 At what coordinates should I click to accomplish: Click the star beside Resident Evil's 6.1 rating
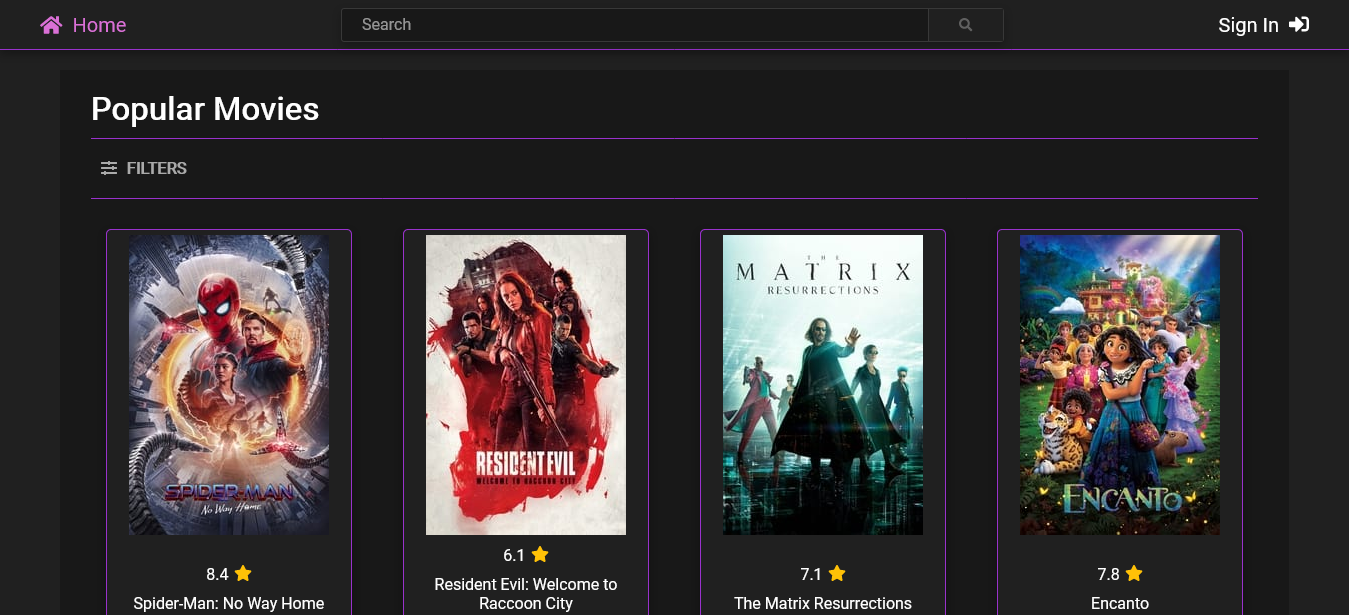[540, 554]
